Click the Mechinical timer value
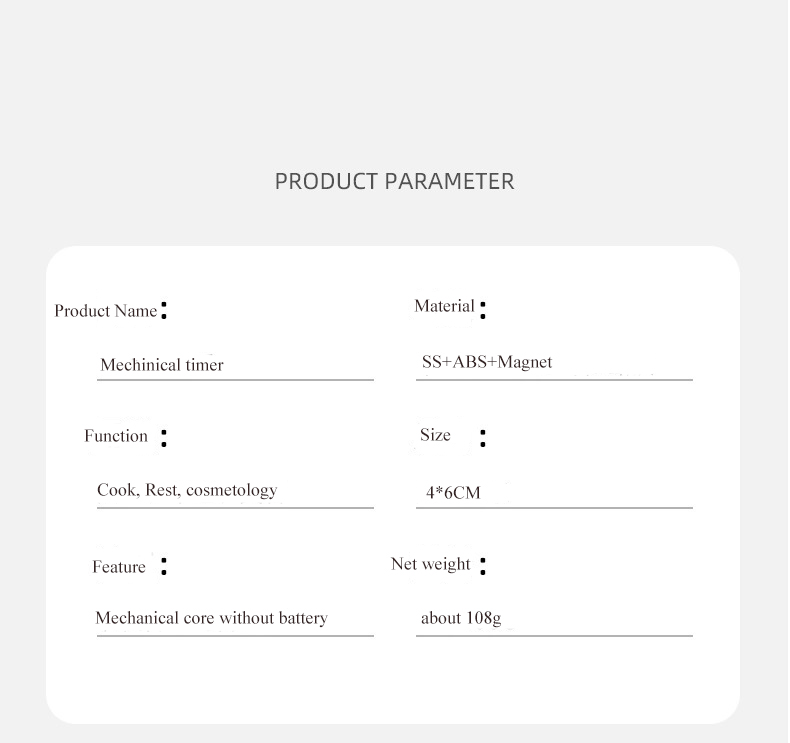The width and height of the screenshot is (790, 743). [x=162, y=364]
